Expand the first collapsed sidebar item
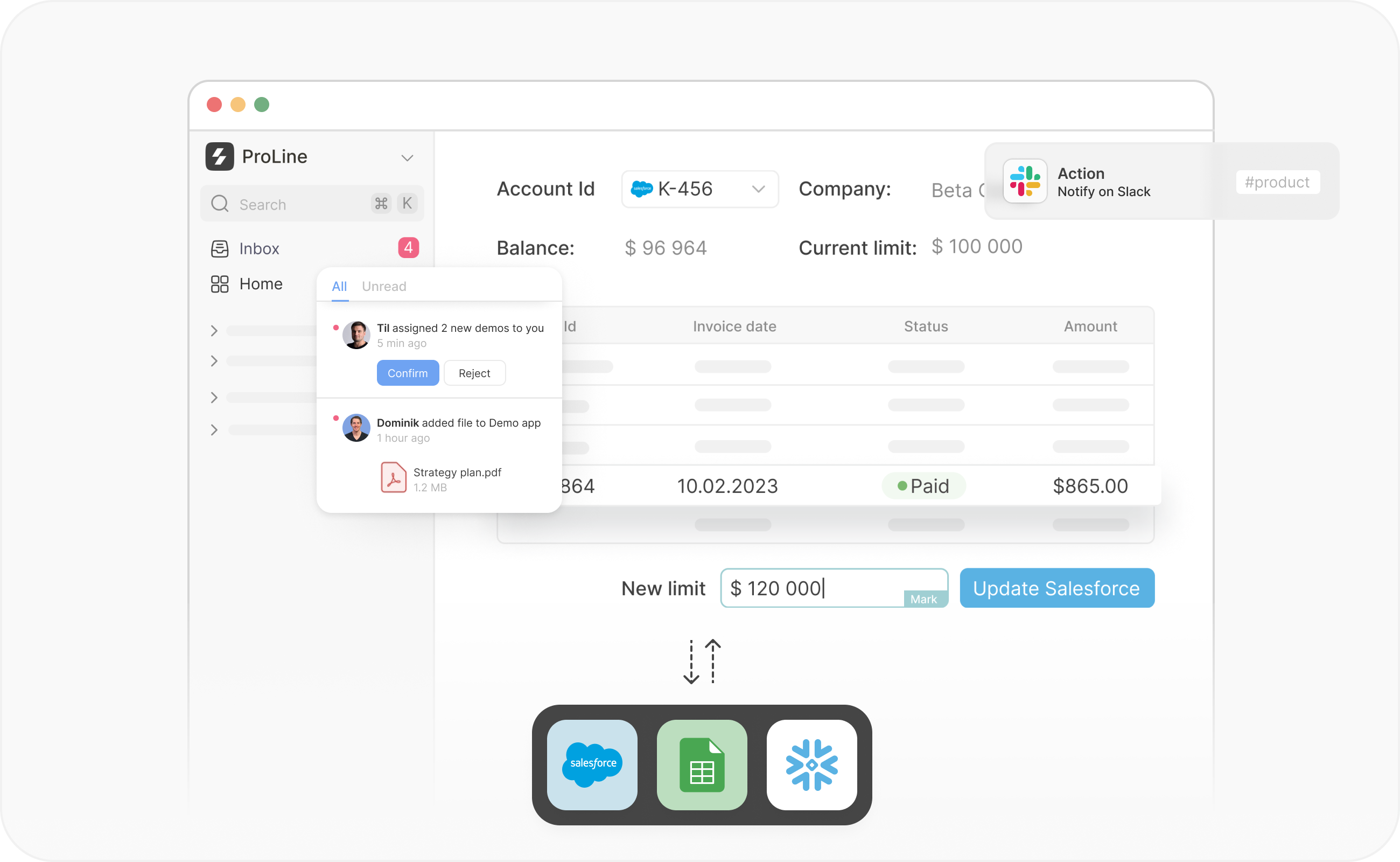1400x862 pixels. [214, 331]
